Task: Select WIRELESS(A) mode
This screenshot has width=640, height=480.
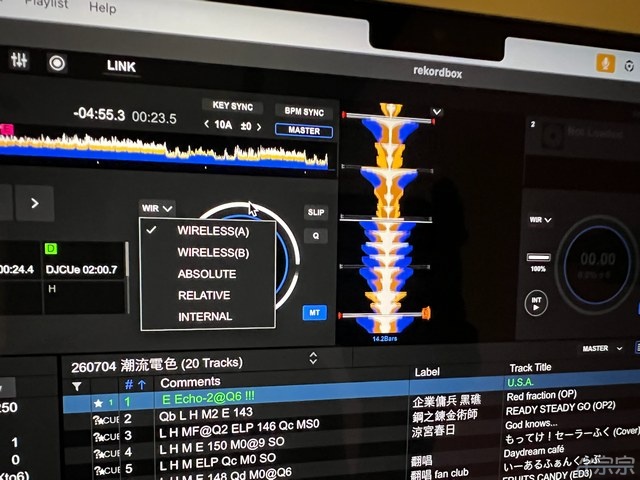Action: point(213,231)
